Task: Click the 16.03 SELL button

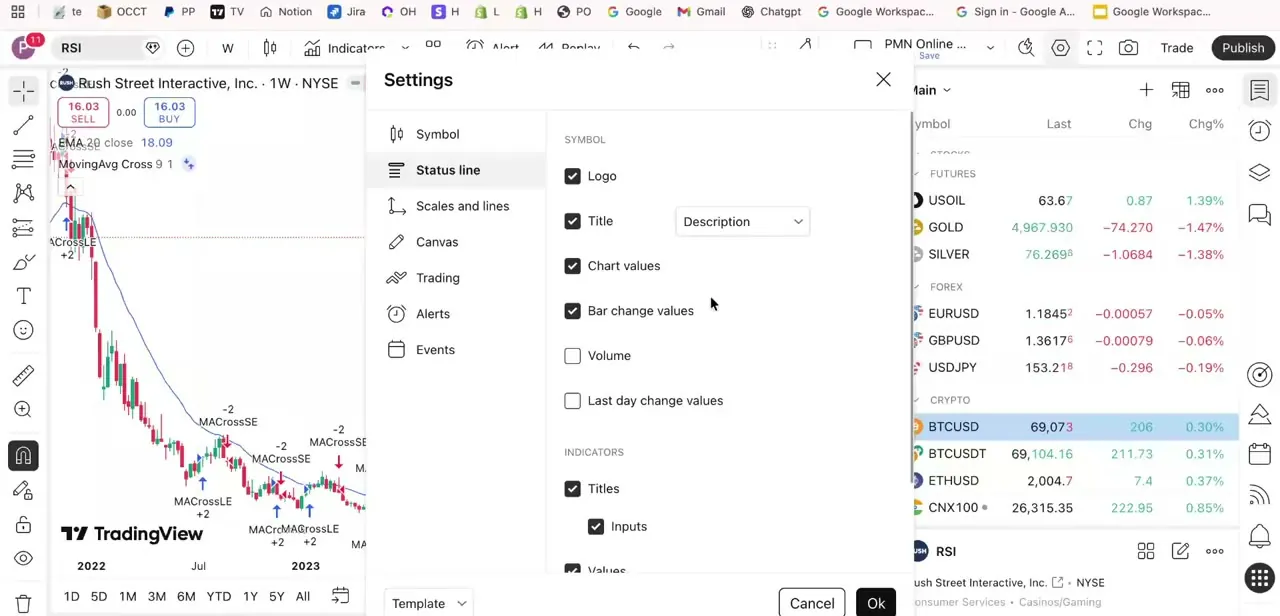Action: pos(83,112)
